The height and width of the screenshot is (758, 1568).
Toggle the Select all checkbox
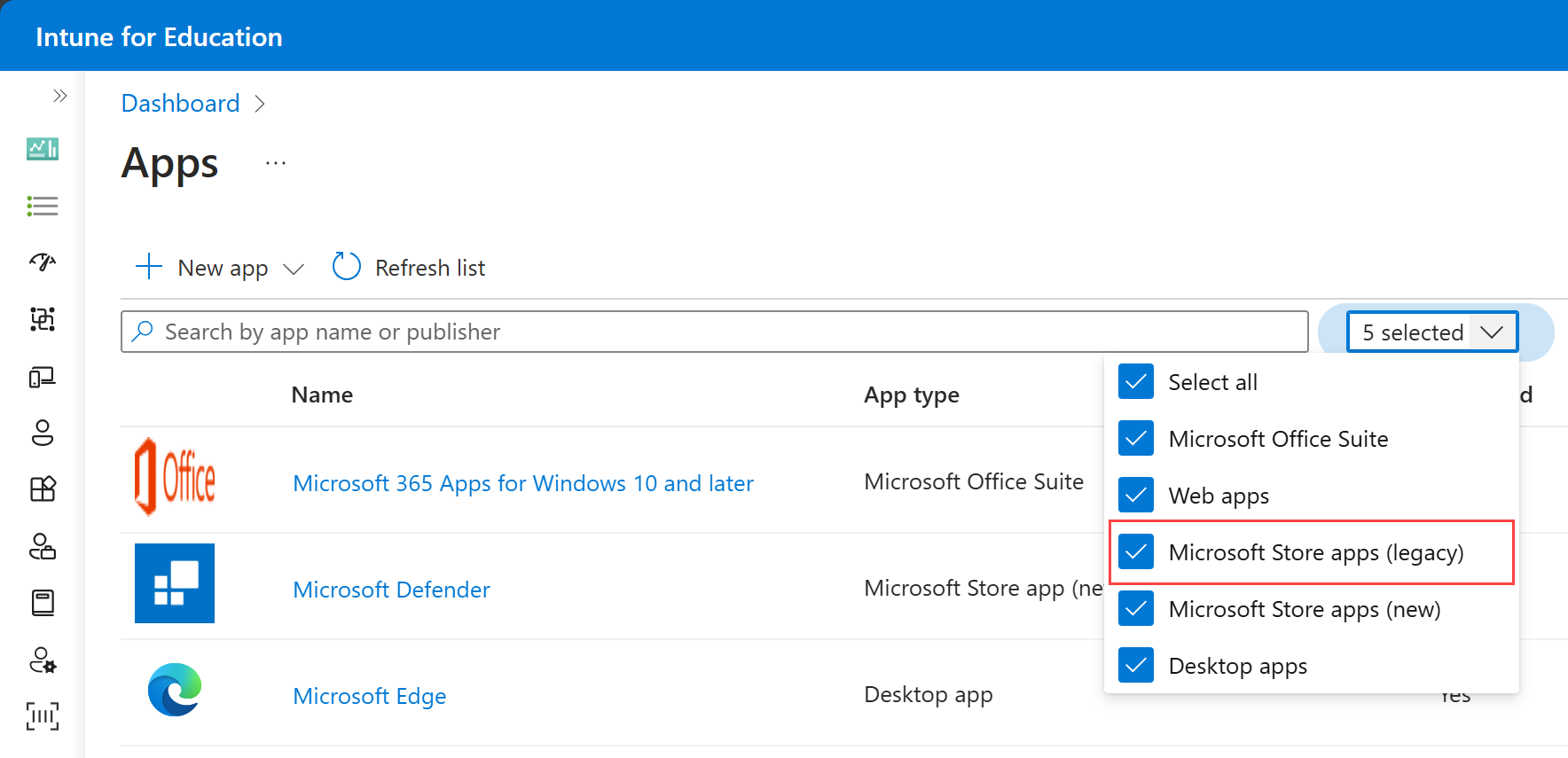[x=1136, y=382]
